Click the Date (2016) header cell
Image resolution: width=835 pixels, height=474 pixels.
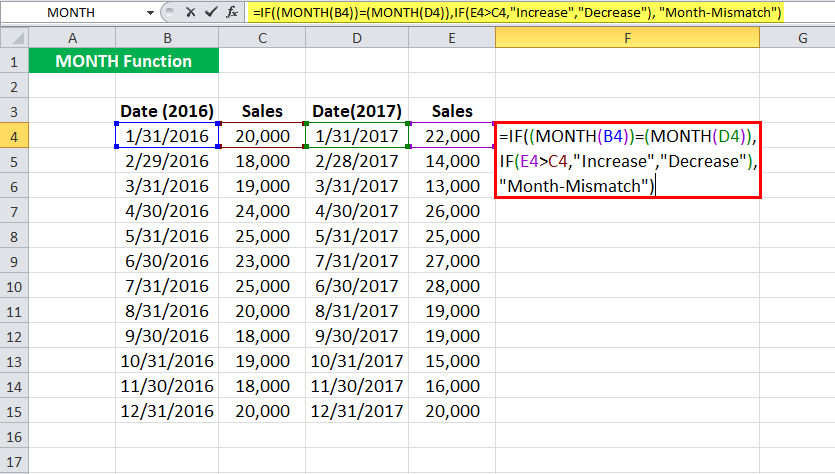167,111
